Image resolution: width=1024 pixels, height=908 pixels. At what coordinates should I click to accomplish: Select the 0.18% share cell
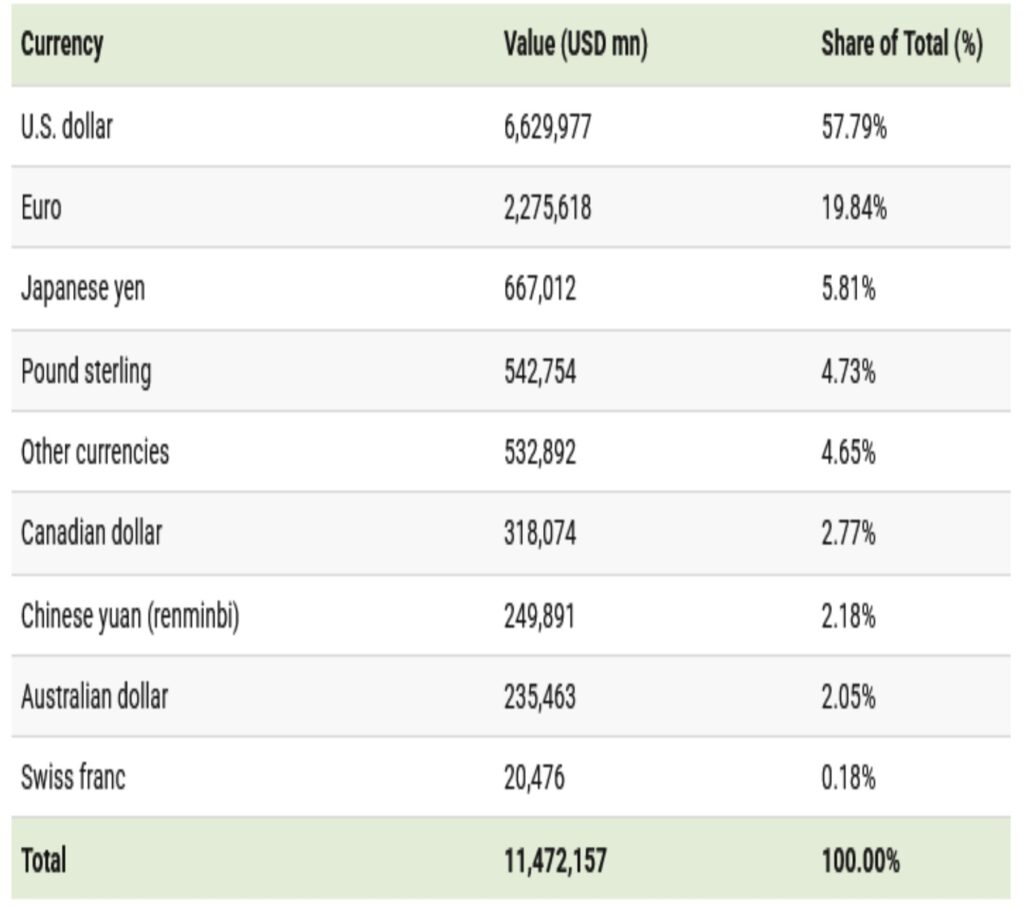tap(848, 777)
